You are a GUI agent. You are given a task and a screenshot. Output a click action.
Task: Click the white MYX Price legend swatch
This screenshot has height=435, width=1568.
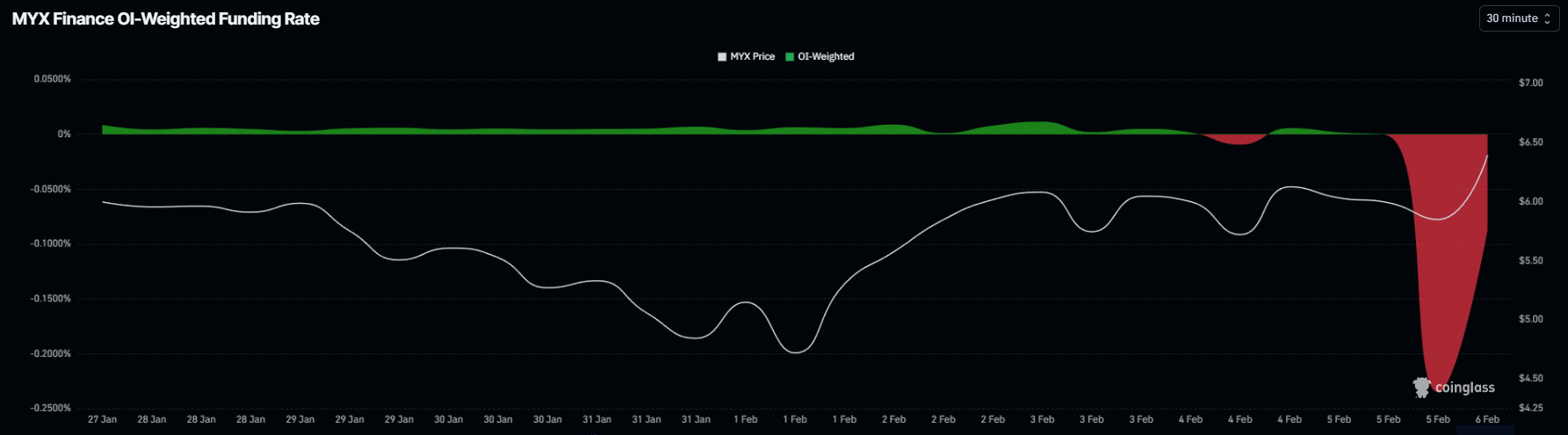[722, 56]
